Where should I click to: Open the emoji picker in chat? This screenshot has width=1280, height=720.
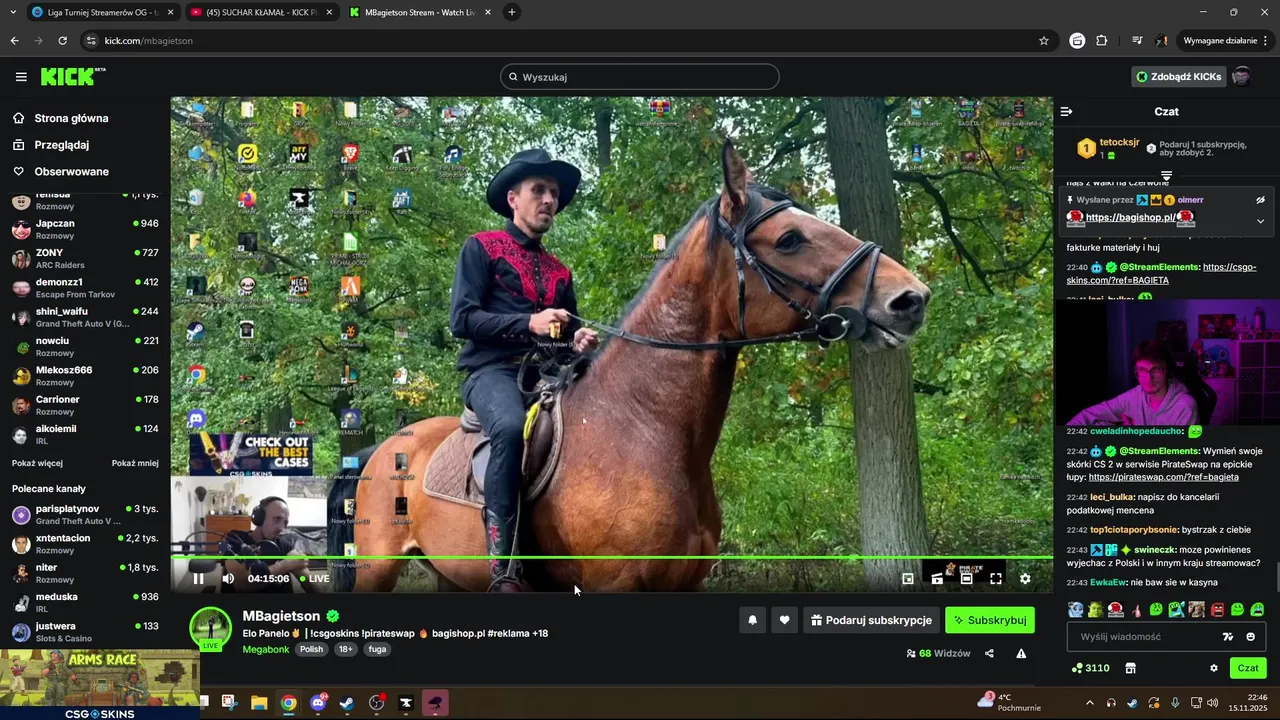tap(1250, 637)
